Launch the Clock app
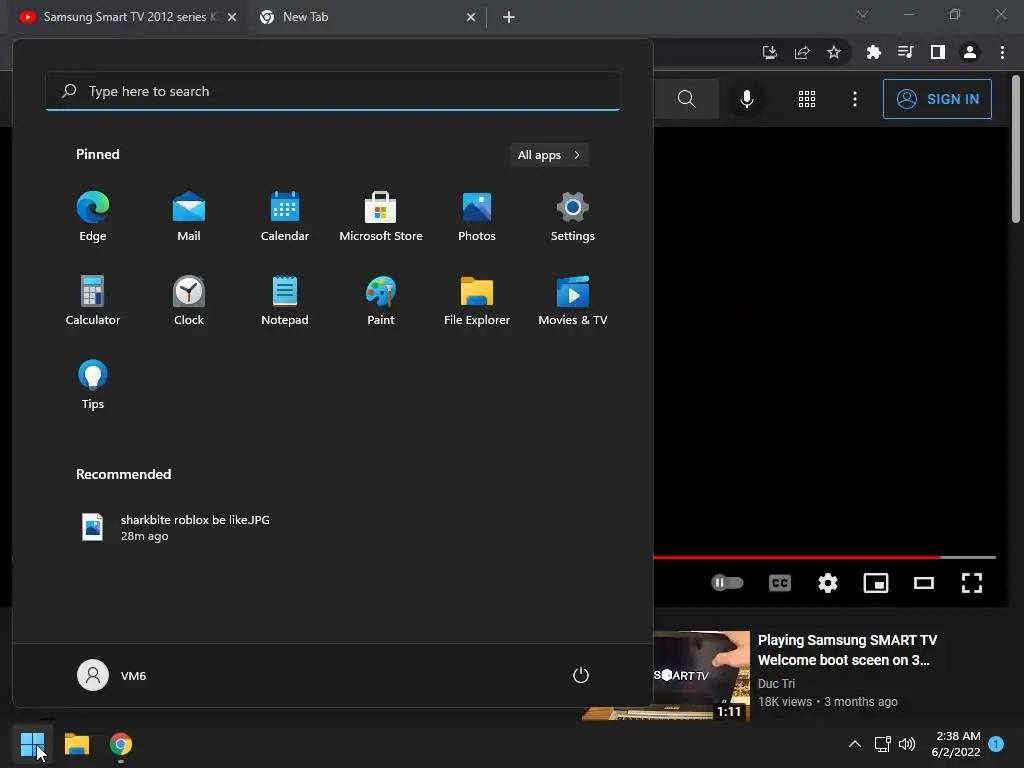1024x768 pixels. (x=189, y=301)
